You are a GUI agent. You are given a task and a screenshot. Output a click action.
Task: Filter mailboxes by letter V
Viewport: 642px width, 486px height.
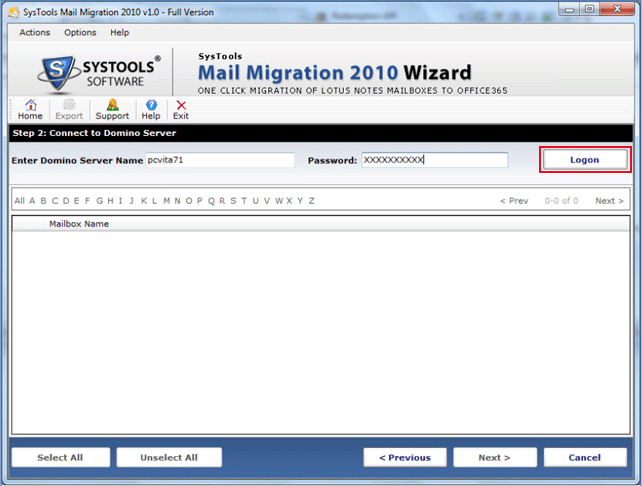tap(267, 201)
